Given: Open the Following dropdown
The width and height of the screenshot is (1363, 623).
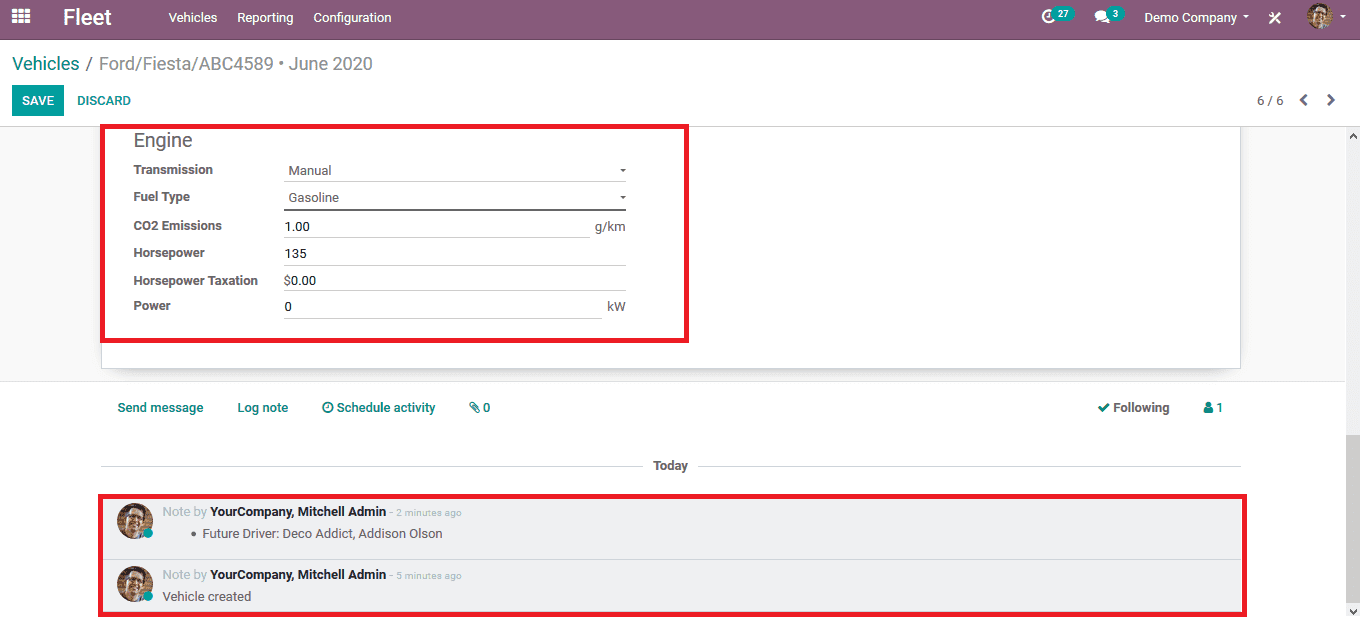Looking at the screenshot, I should click(1133, 408).
